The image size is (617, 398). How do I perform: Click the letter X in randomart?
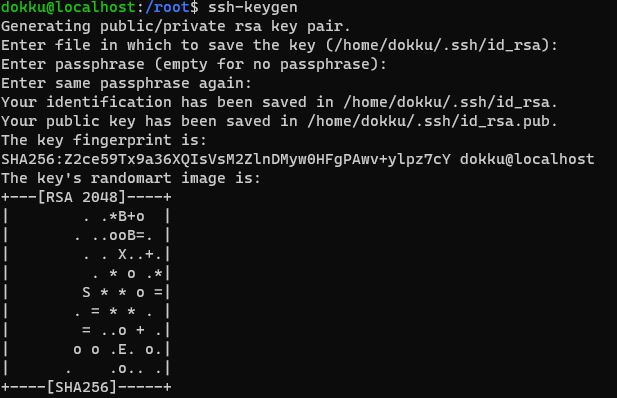122,254
